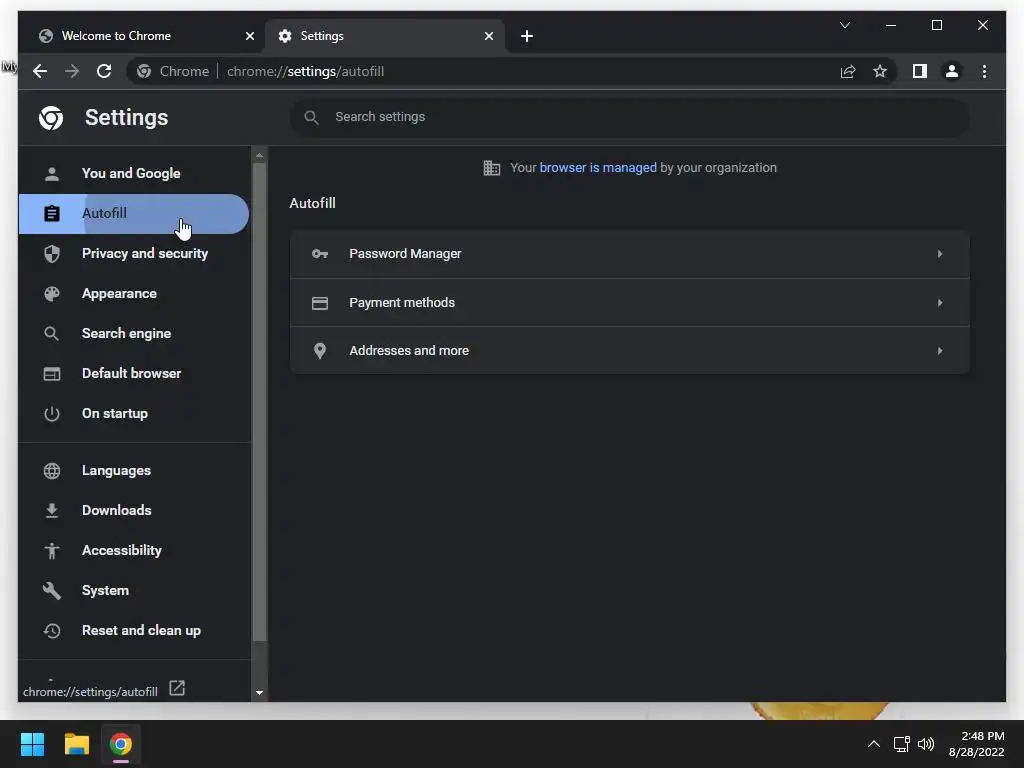Click the wrench icon for System
The height and width of the screenshot is (768, 1024).
52,590
